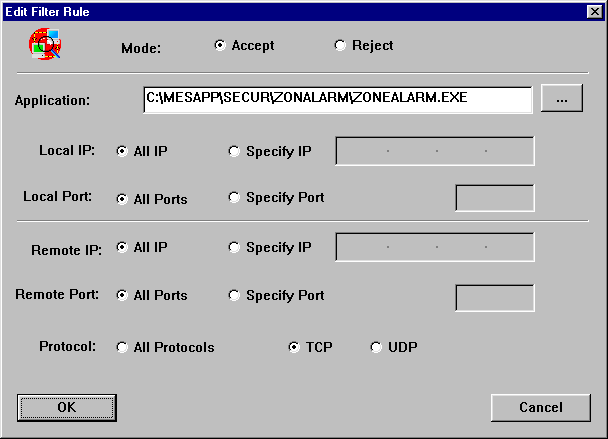Click the Application path text field
Screen dimensions: 608x439
click(x=338, y=100)
